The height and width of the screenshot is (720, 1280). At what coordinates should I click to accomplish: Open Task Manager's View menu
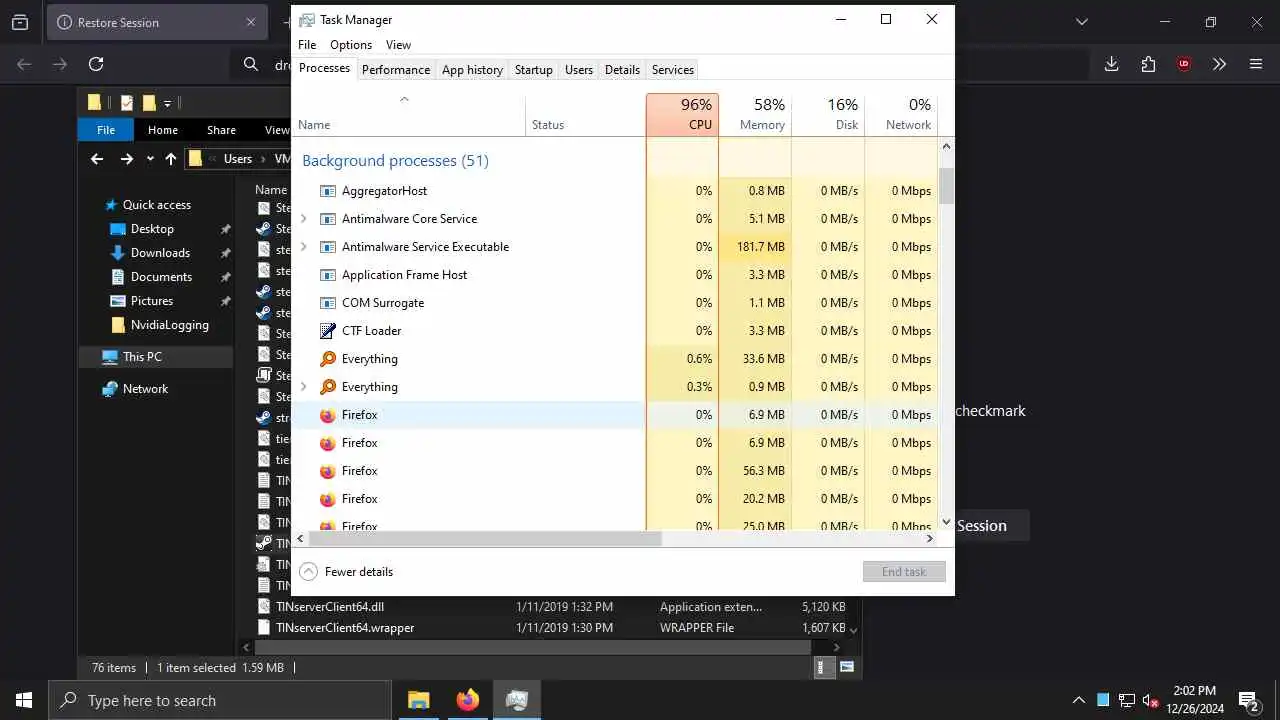(398, 45)
